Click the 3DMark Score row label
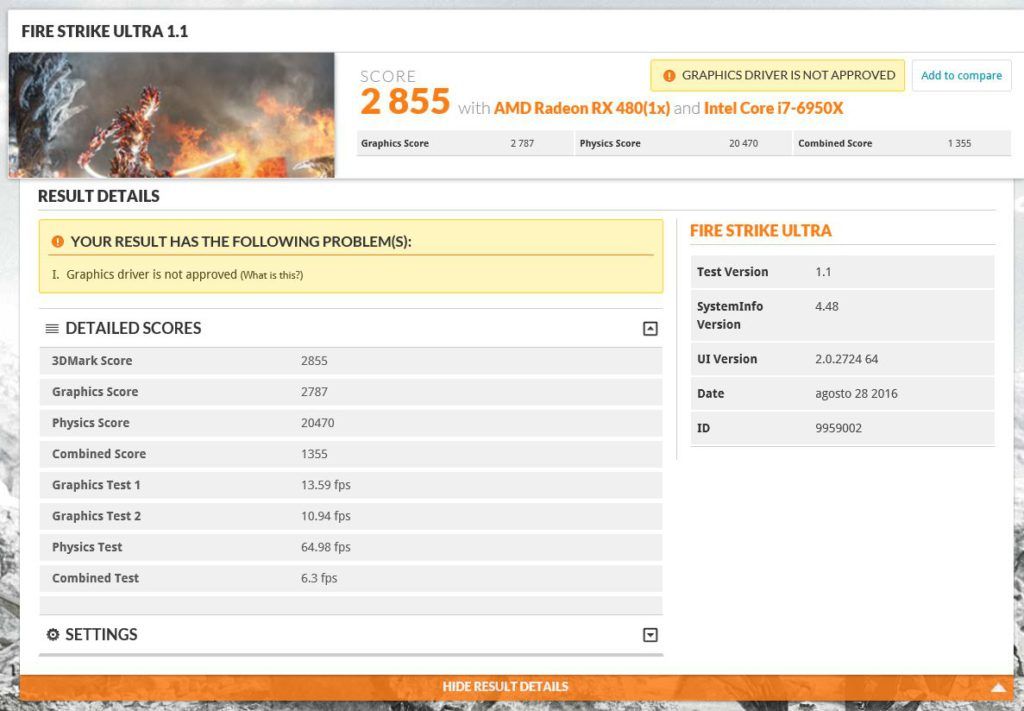Image resolution: width=1024 pixels, height=711 pixels. [92, 361]
